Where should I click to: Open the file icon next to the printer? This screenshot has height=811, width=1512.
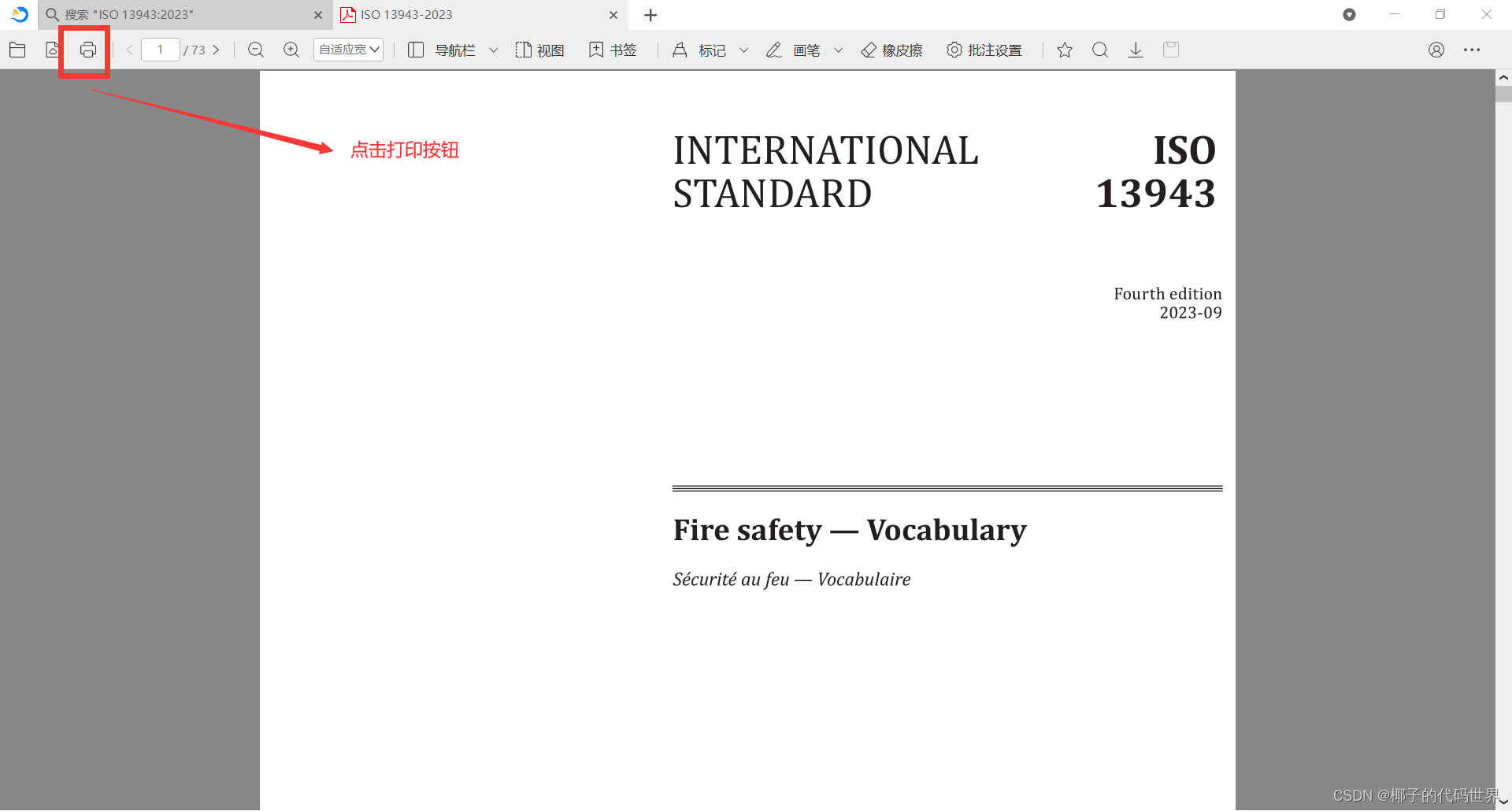tap(52, 50)
